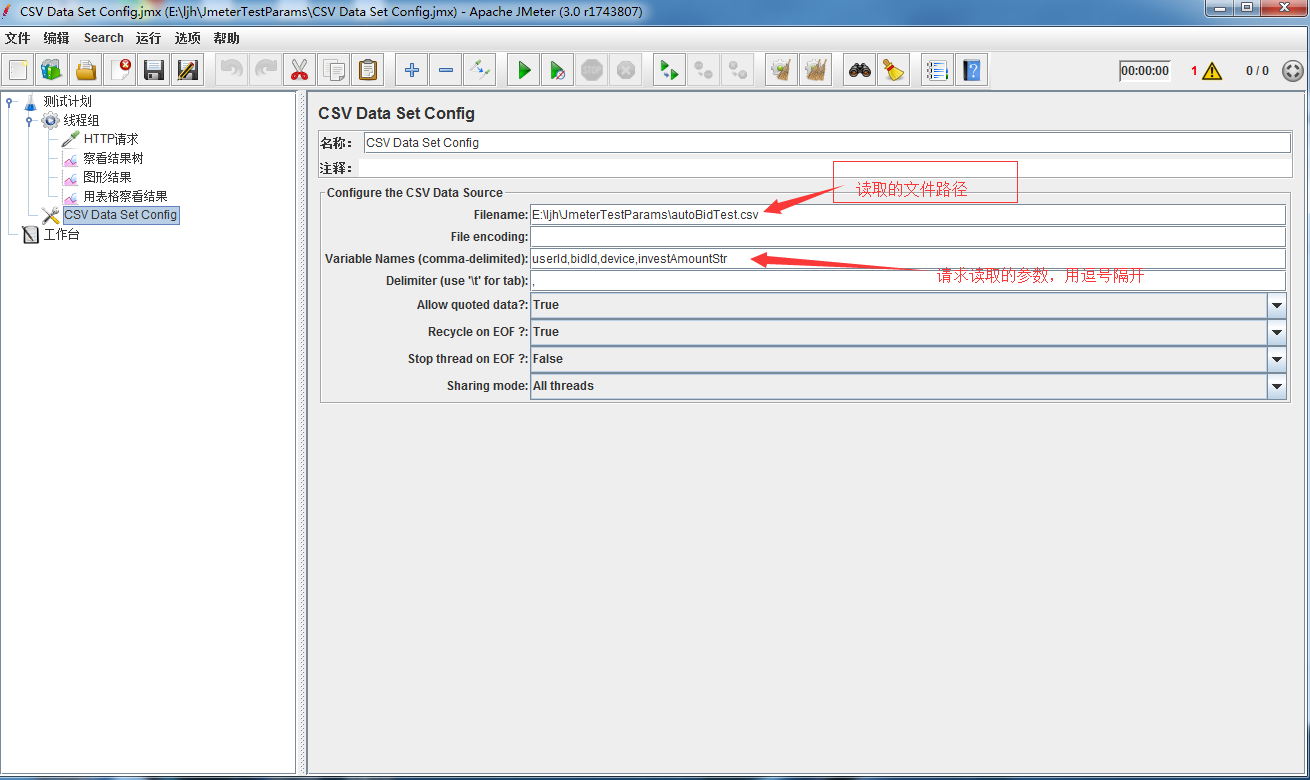Select 察看结果树 in the tree
This screenshot has height=780, width=1310.
coord(113,158)
